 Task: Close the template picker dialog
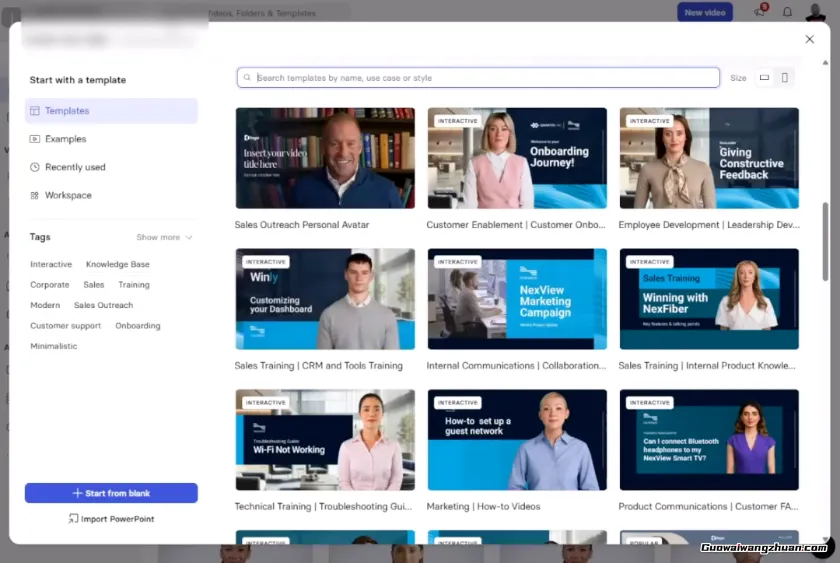pos(809,39)
